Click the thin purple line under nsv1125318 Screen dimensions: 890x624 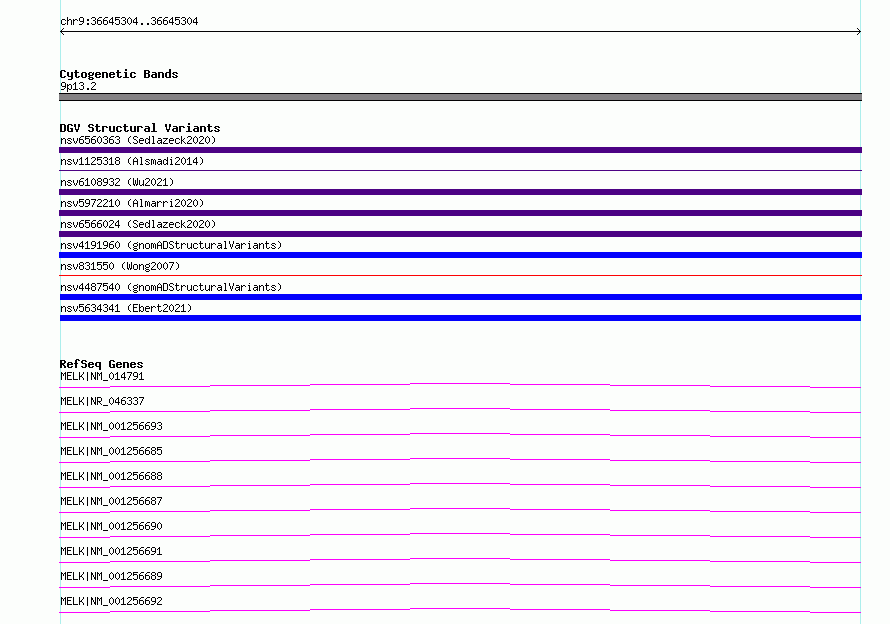[460, 170]
